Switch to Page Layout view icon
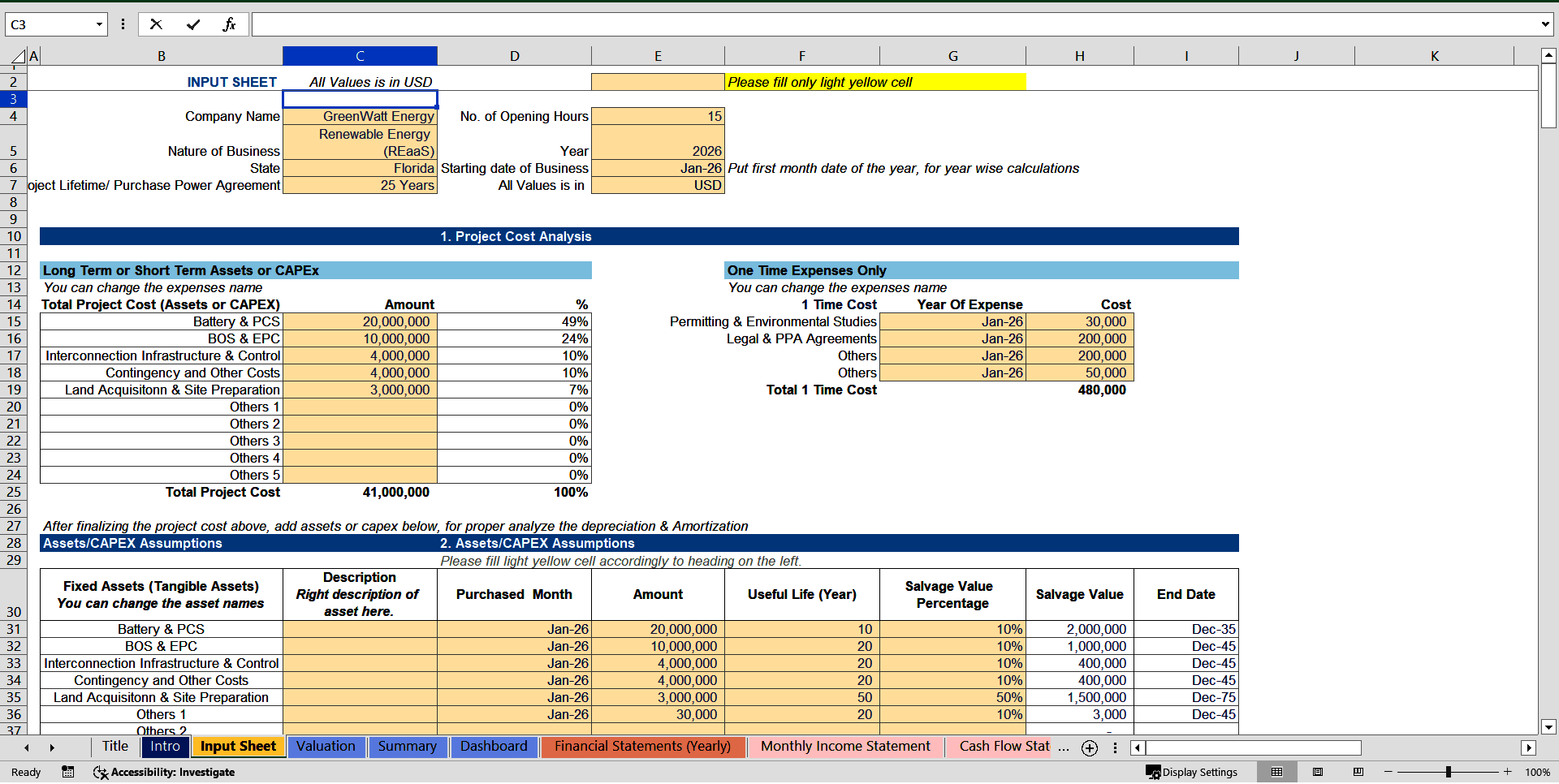Screen dimensions: 1559x784 coord(1318,772)
